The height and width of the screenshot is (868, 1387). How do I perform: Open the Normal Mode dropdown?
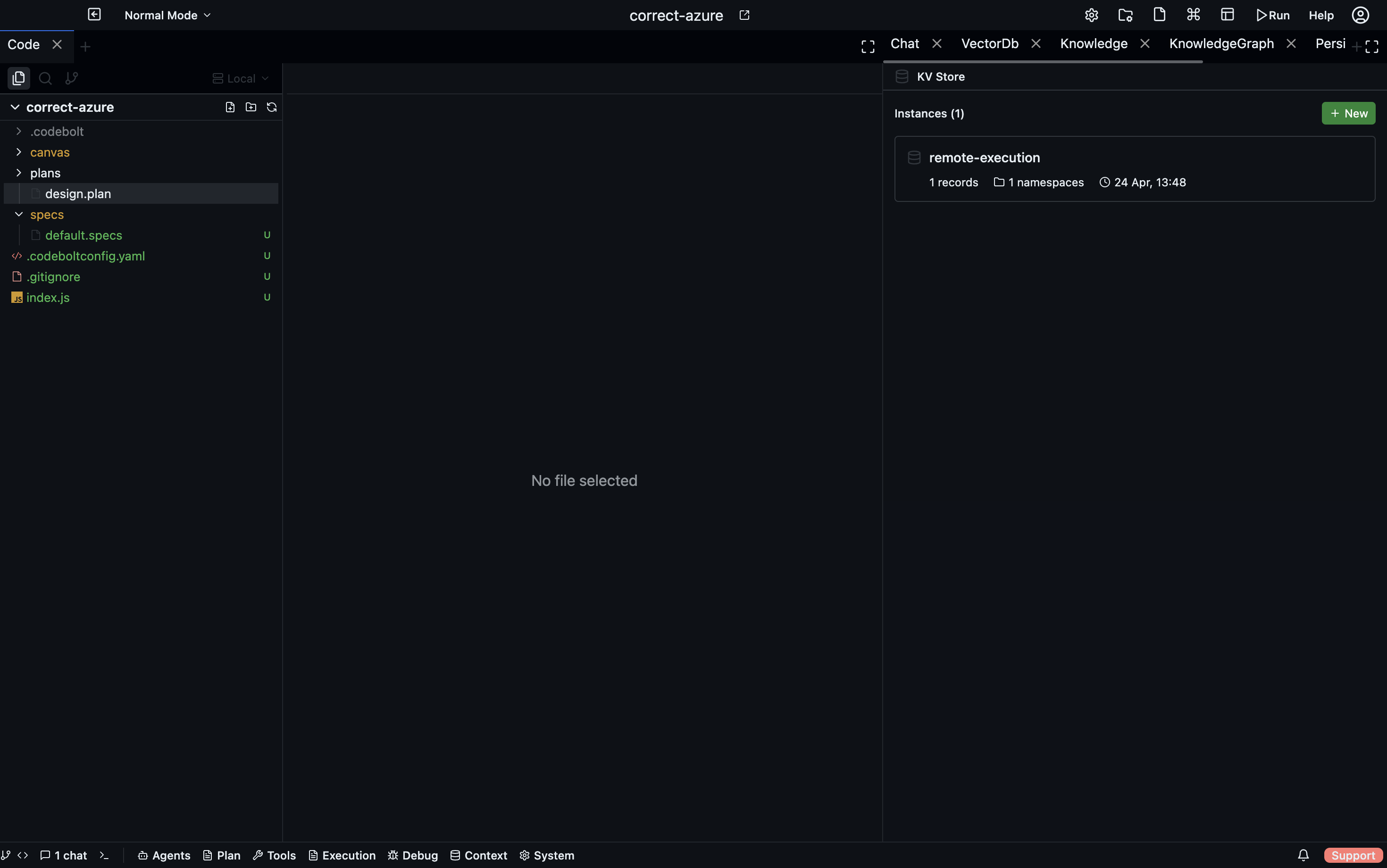coord(167,16)
